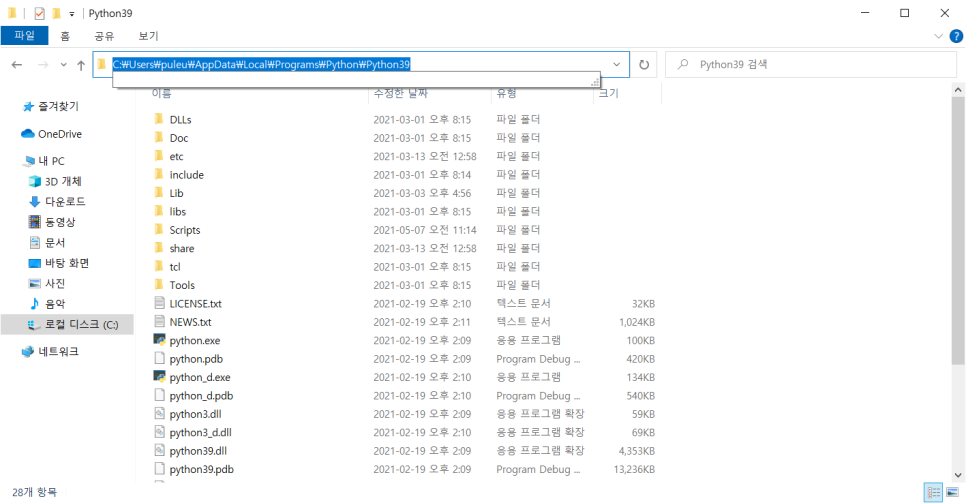Select the libs folder icon
Viewport: 966px width, 503px height.
click(x=159, y=211)
